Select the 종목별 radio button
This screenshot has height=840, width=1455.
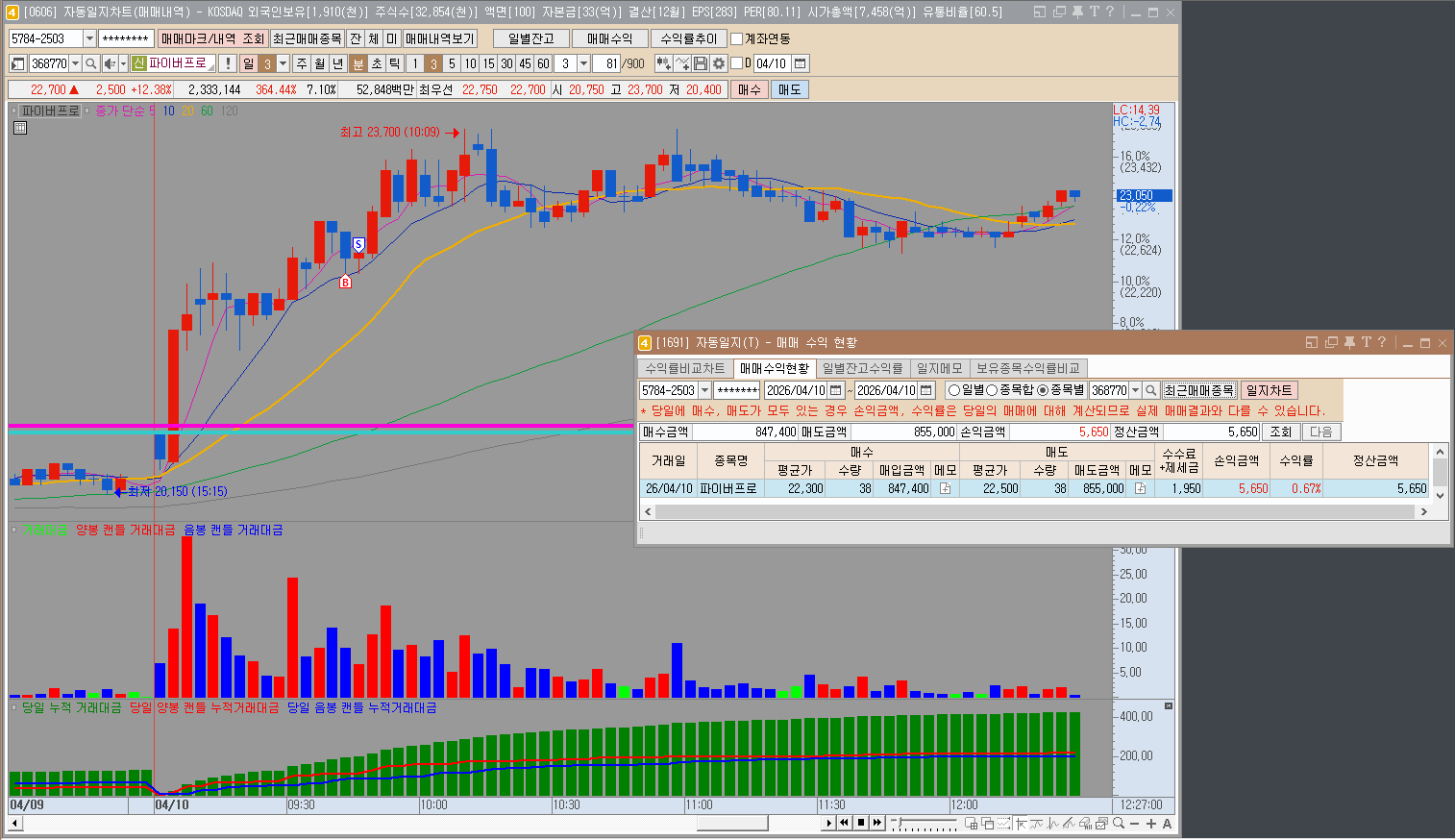click(x=1043, y=390)
